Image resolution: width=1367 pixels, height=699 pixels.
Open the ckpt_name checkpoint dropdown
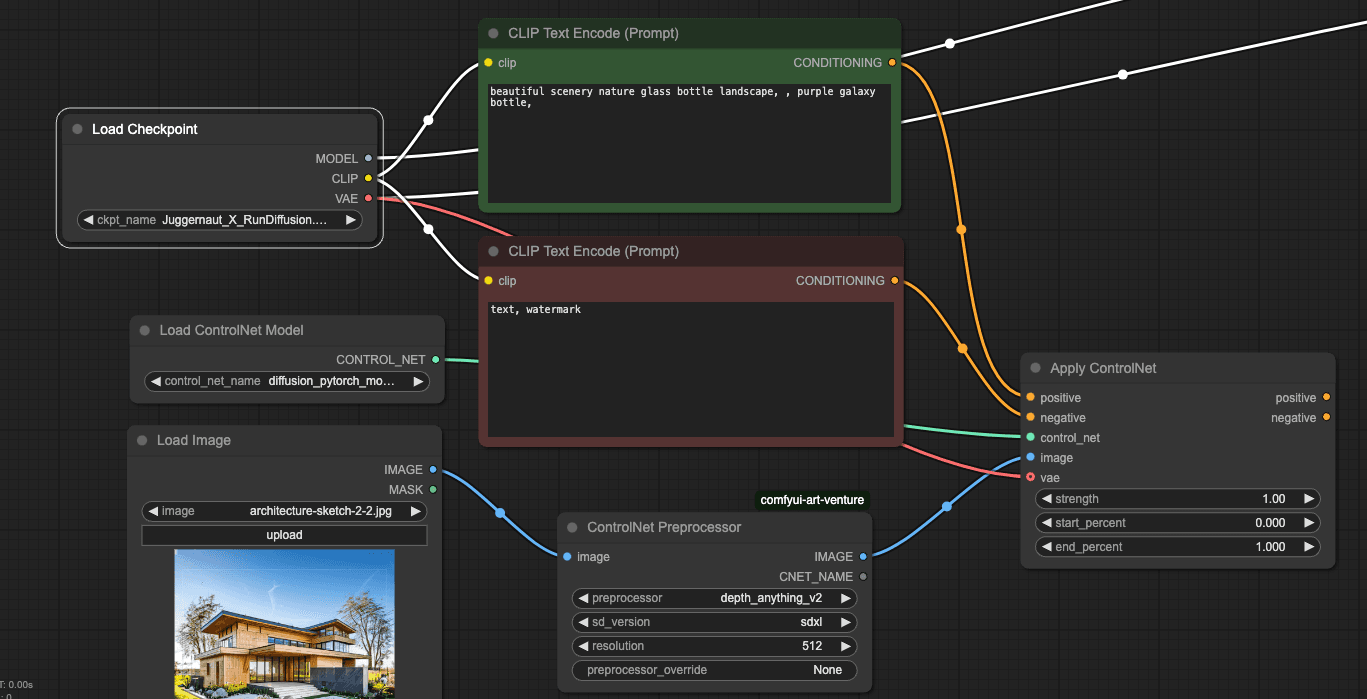[x=219, y=220]
